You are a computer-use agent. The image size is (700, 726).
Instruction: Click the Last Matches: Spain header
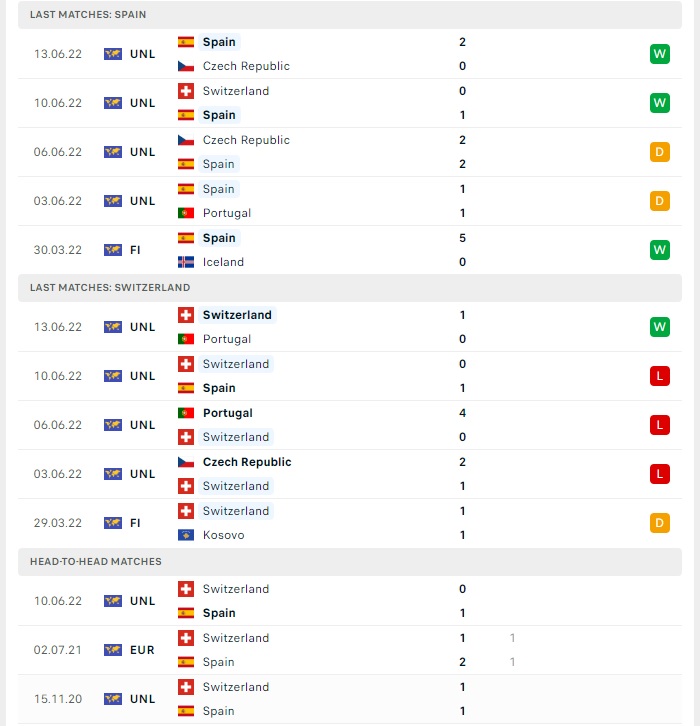tap(350, 14)
